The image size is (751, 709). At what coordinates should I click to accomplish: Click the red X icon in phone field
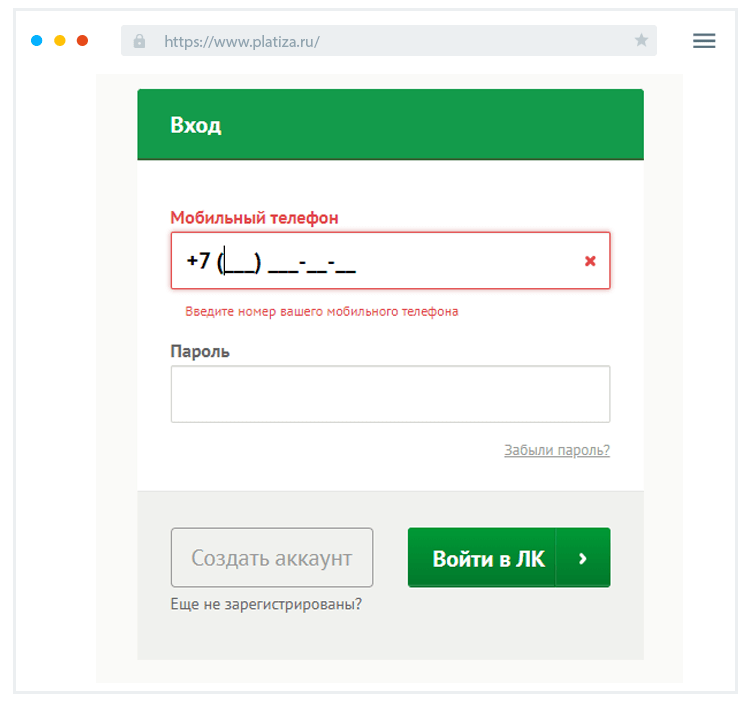[x=590, y=261]
